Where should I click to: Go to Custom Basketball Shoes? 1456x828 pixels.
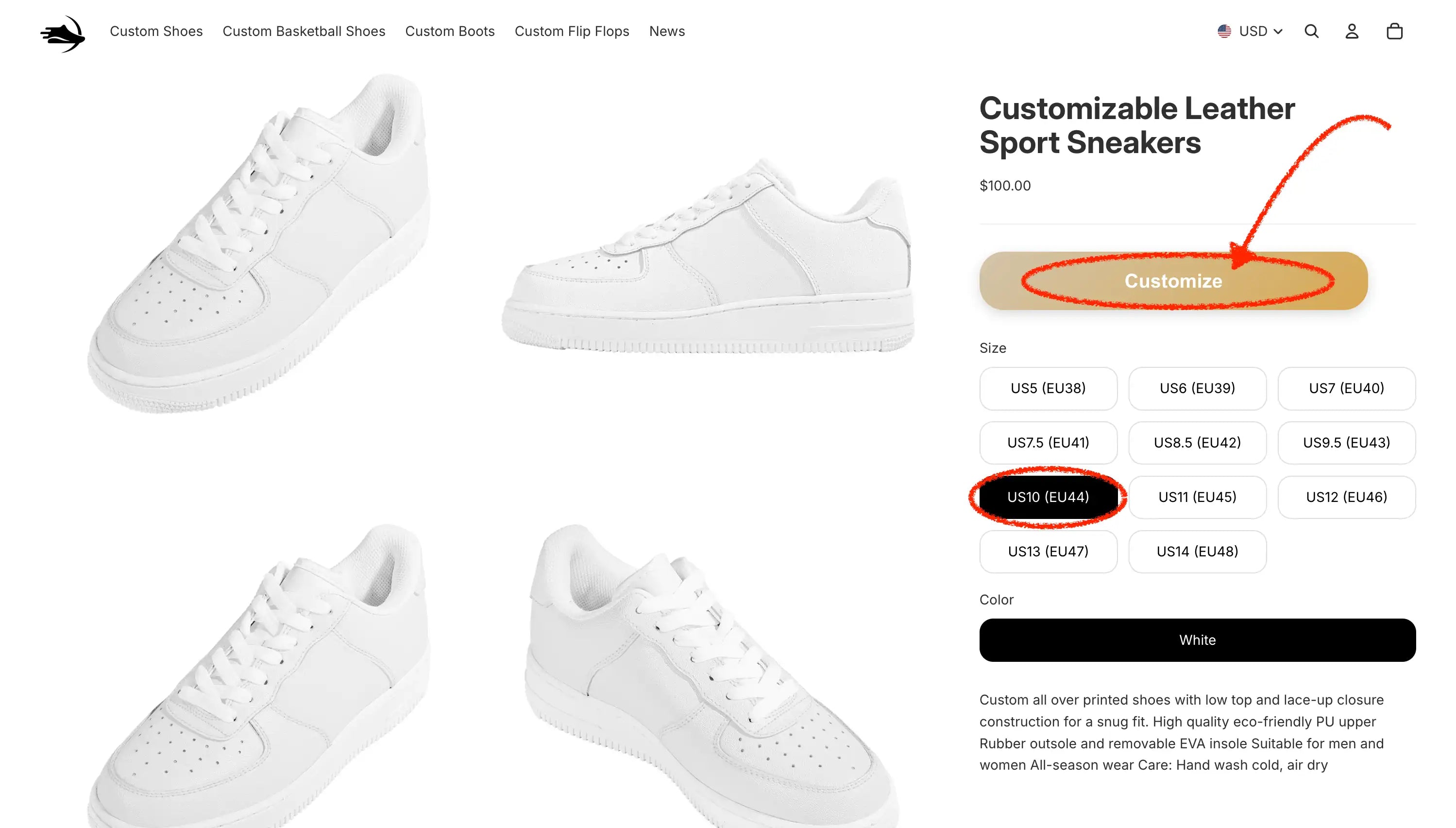304,31
